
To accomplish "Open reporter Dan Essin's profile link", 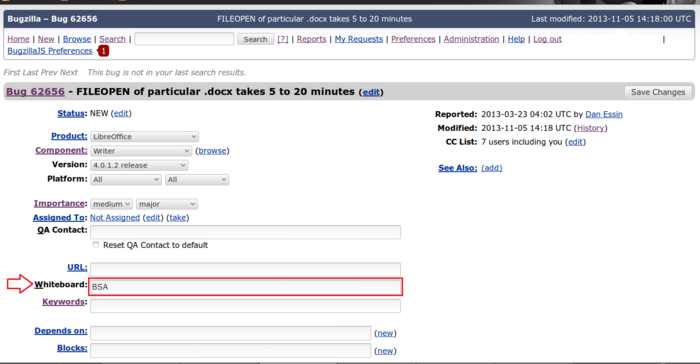I will click(x=604, y=114).
